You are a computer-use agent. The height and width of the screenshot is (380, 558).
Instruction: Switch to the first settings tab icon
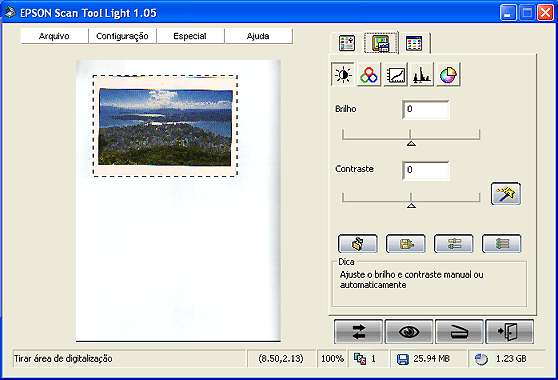tap(347, 43)
